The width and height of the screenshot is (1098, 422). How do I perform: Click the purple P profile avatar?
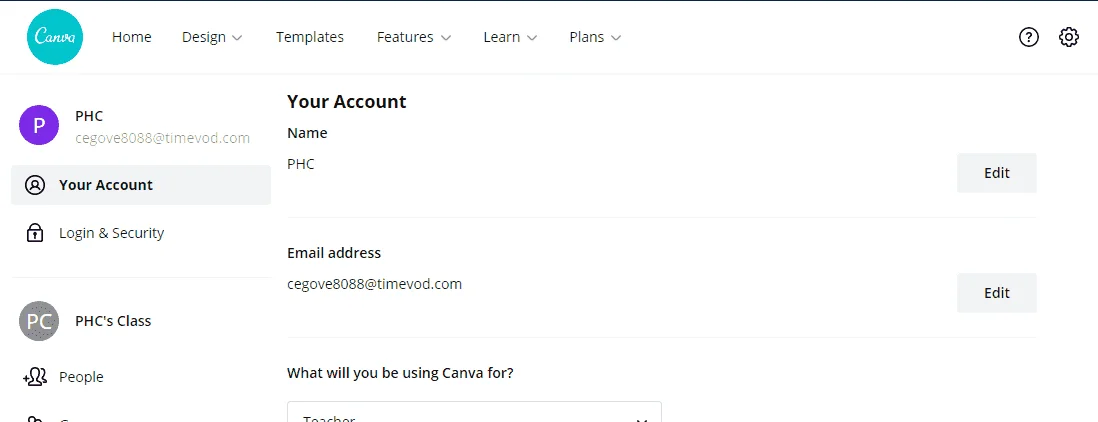pyautogui.click(x=39, y=125)
